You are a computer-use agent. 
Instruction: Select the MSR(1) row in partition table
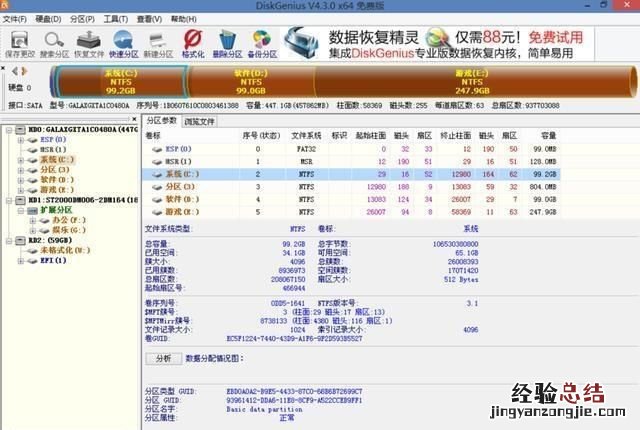[351, 162]
